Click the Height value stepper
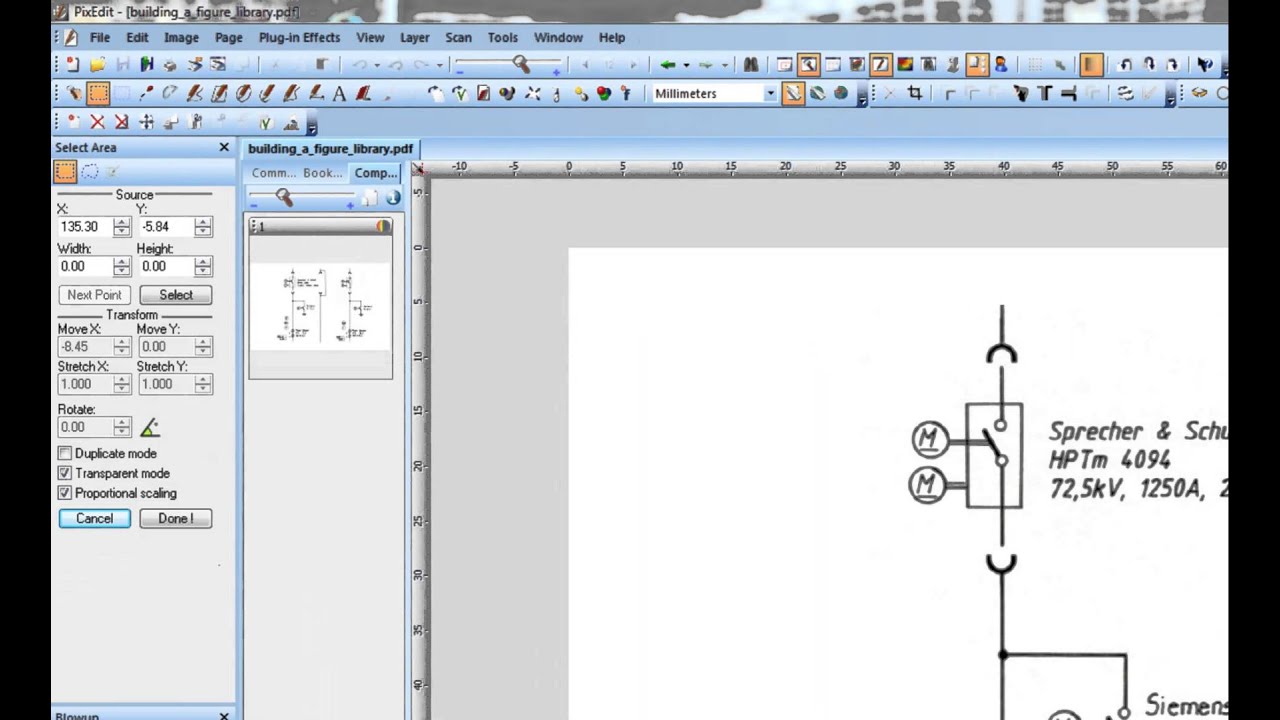Viewport: 1280px width, 720px height. coord(203,267)
